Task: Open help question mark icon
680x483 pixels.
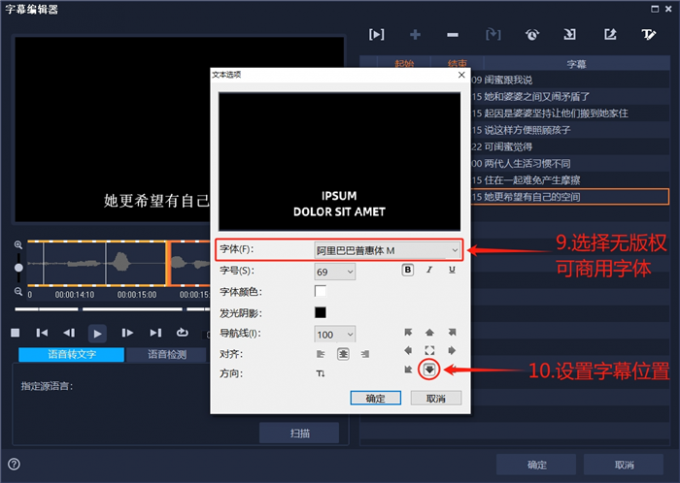Action: point(14,464)
